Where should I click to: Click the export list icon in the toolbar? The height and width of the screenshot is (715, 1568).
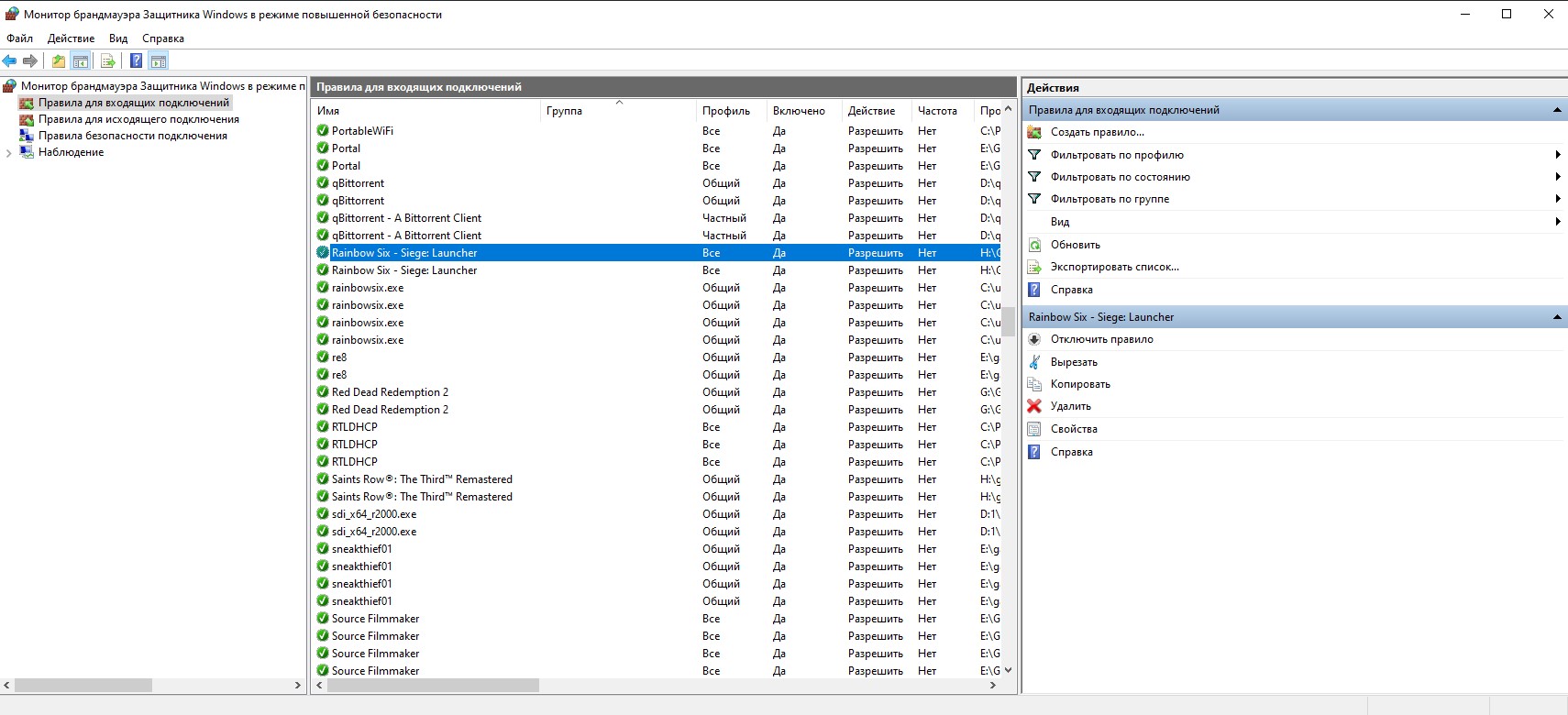(108, 61)
